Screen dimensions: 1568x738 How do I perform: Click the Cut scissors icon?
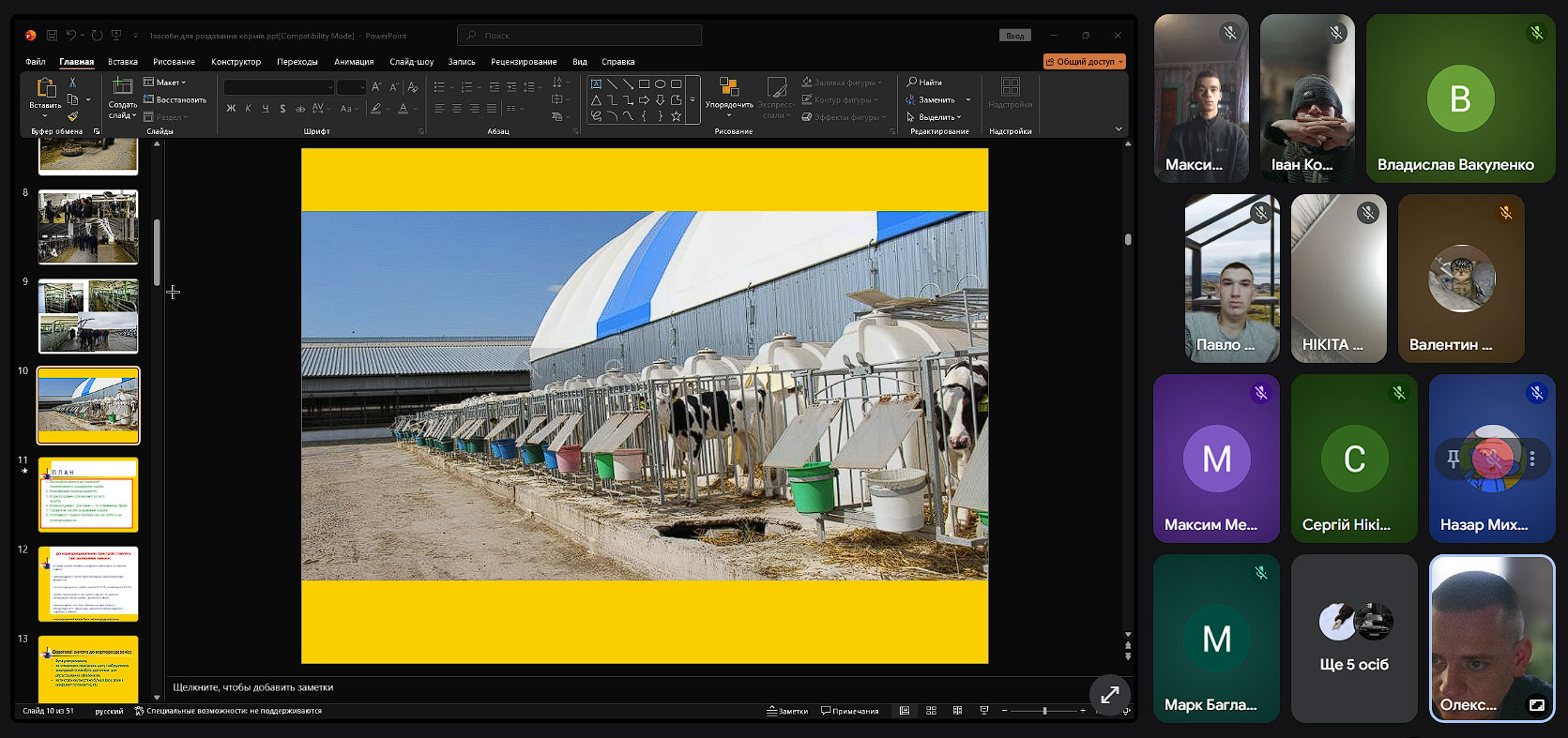72,83
